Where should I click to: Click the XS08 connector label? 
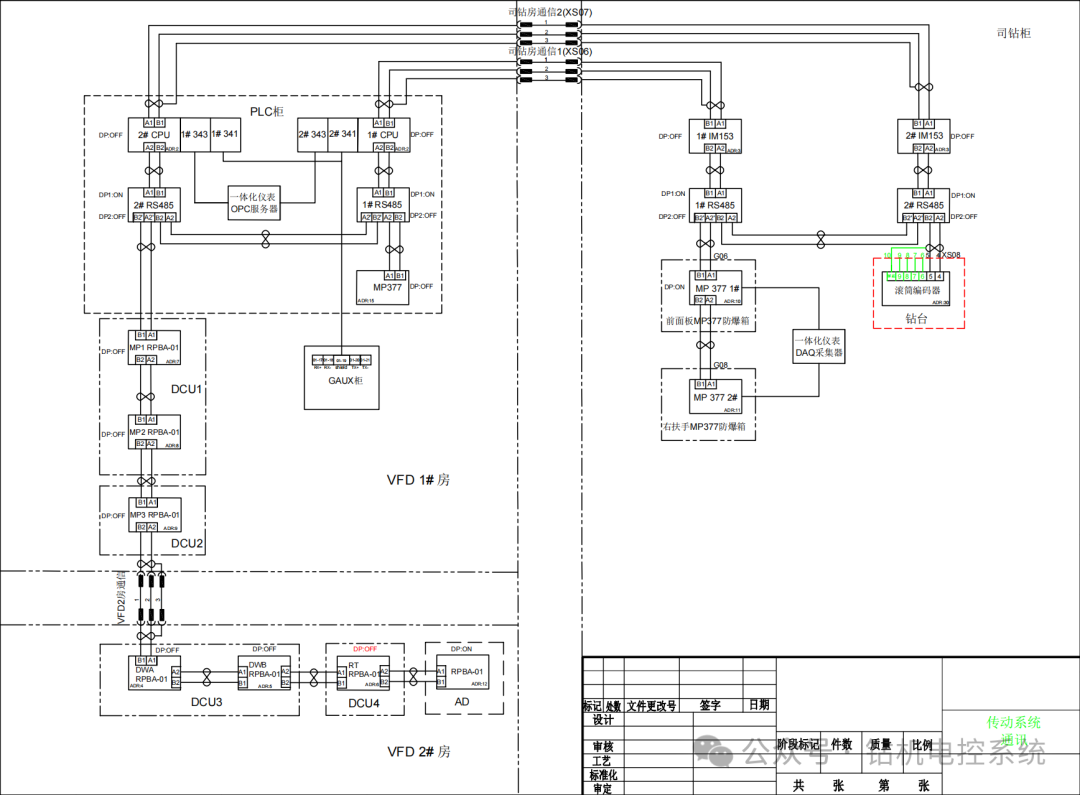(x=951, y=254)
